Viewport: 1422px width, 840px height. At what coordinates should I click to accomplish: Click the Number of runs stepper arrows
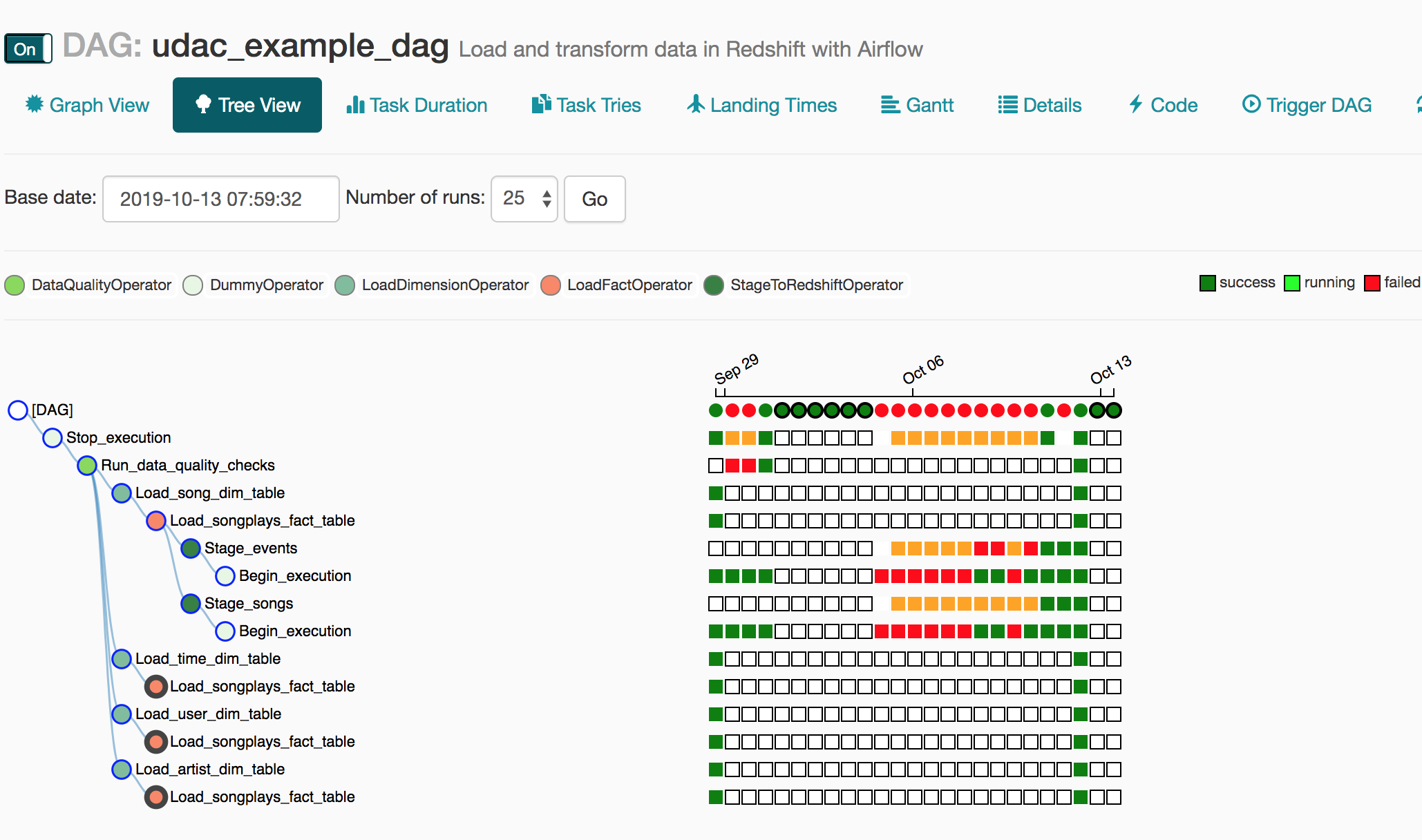click(547, 199)
